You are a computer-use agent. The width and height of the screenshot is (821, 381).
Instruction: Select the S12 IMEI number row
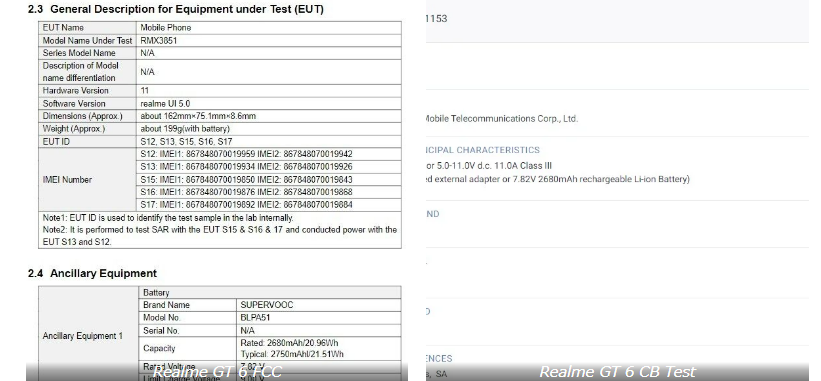point(269,154)
